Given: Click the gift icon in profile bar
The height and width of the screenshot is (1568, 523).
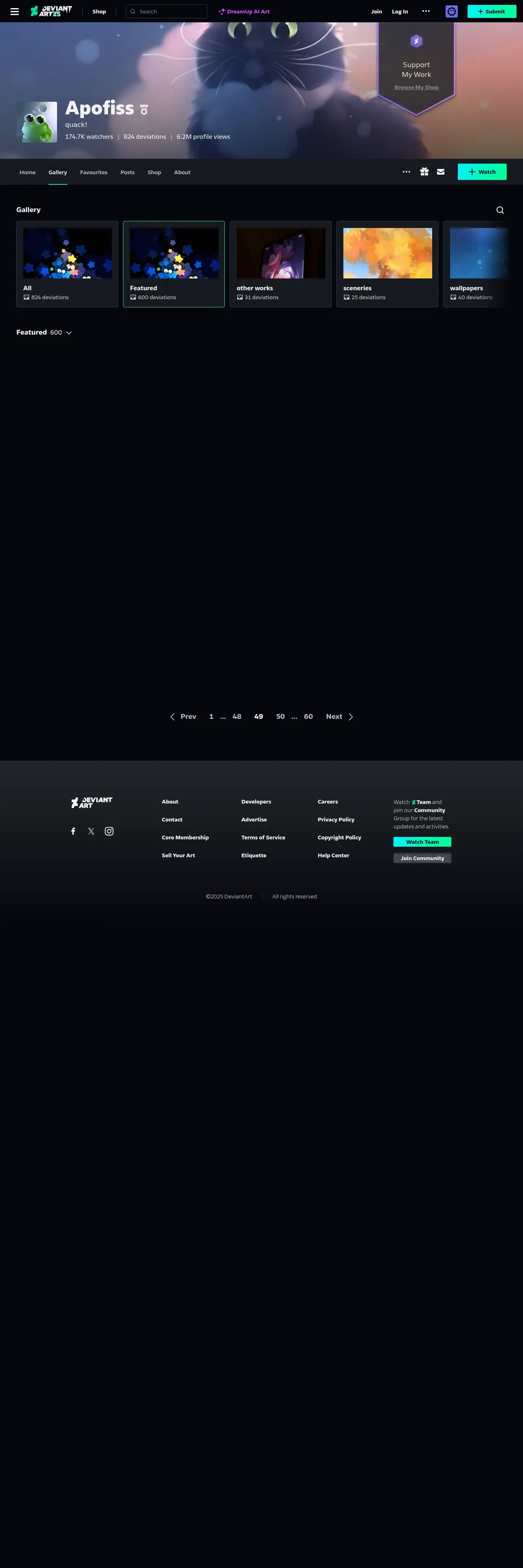Looking at the screenshot, I should 424,172.
